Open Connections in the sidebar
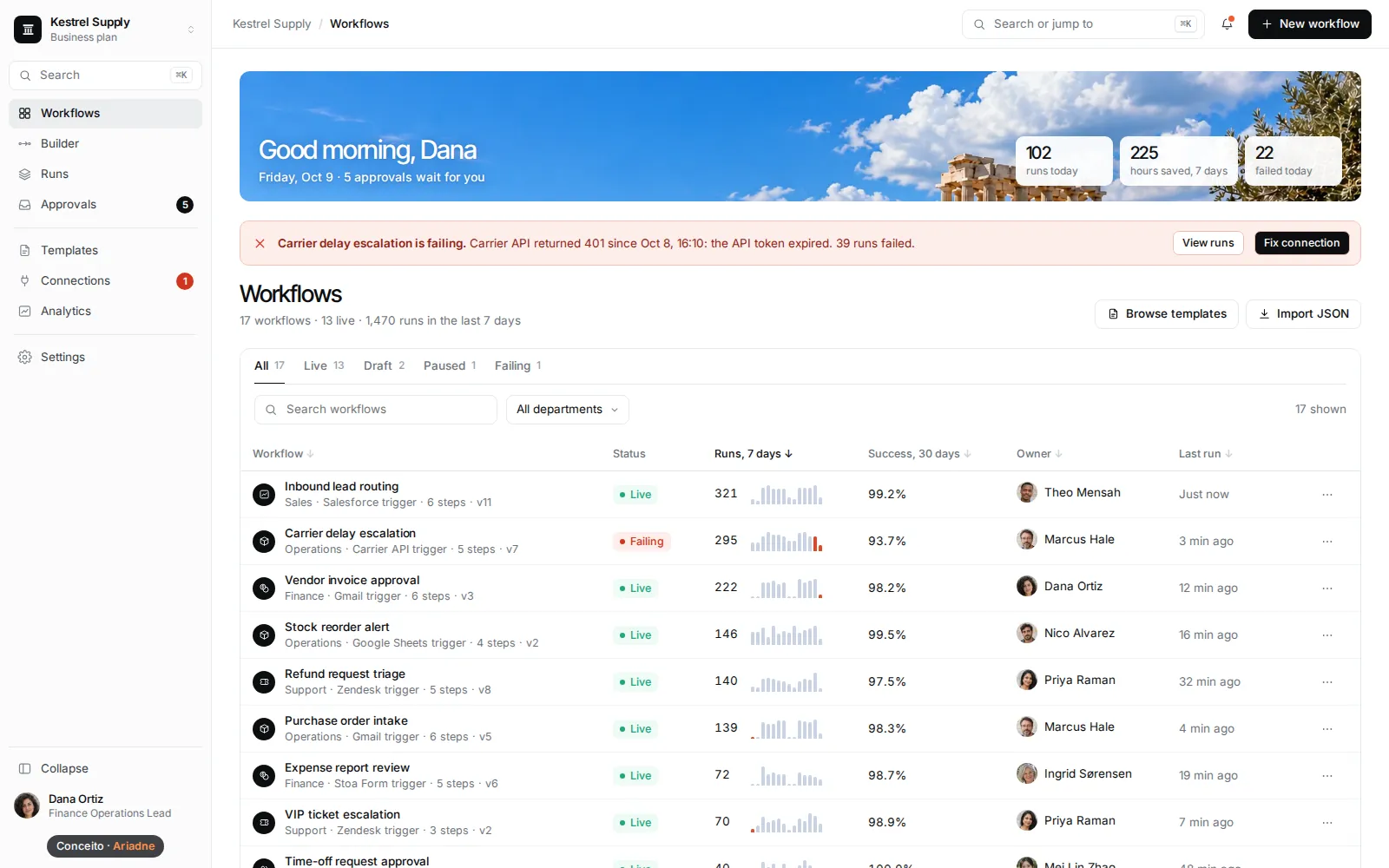1389x868 pixels. click(105, 281)
